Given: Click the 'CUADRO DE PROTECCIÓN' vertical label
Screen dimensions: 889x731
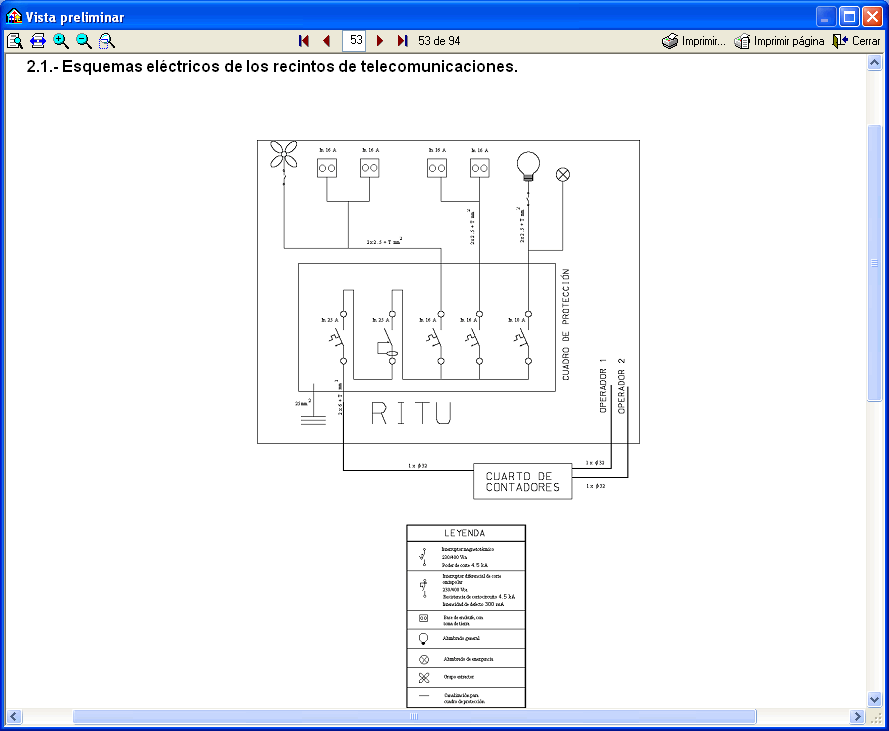Looking at the screenshot, I should click(566, 324).
